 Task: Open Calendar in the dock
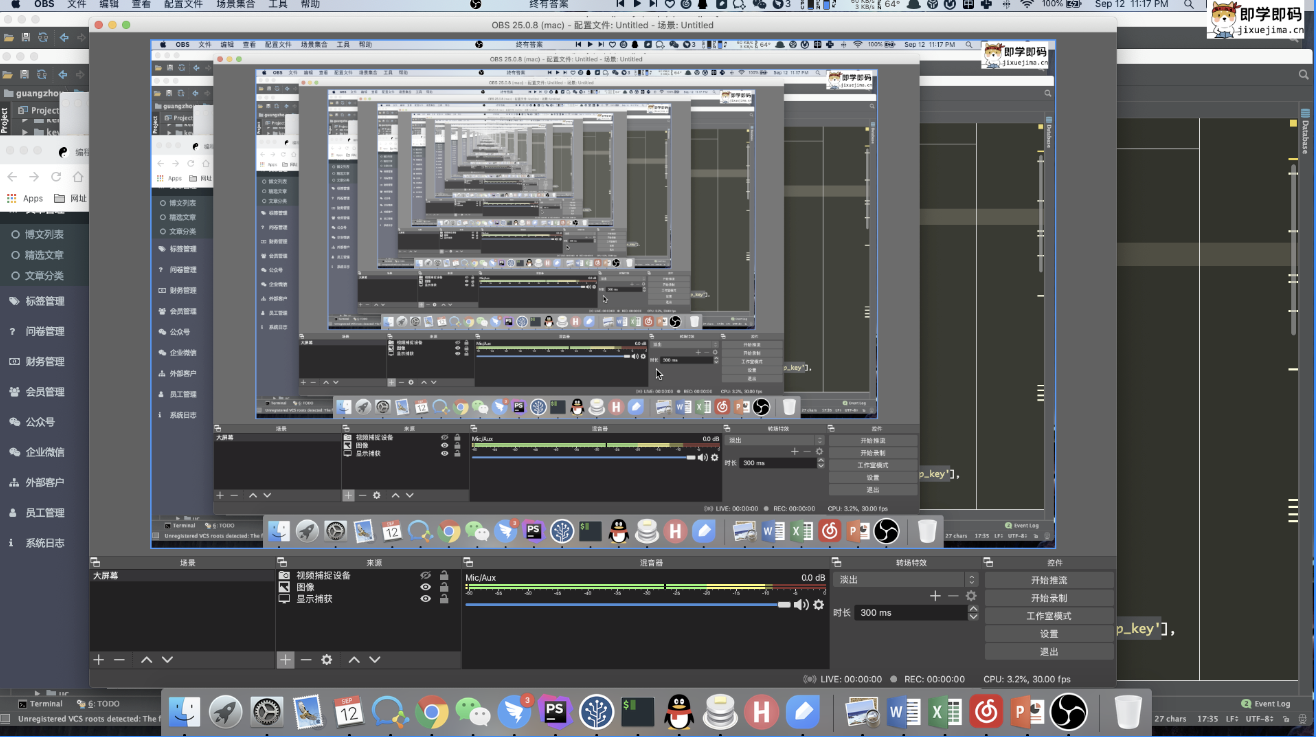pos(349,712)
